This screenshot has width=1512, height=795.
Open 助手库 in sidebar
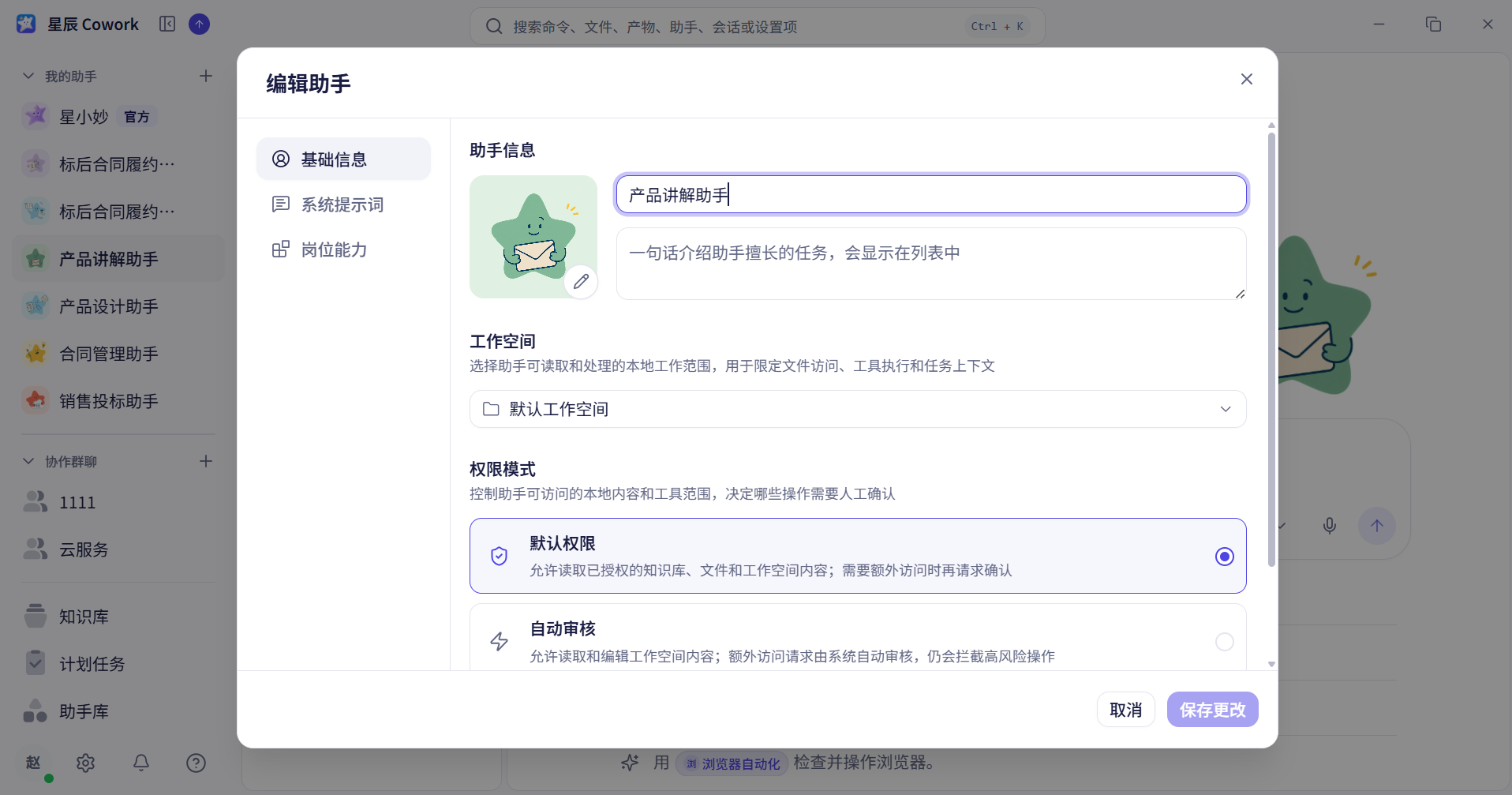tap(118, 711)
